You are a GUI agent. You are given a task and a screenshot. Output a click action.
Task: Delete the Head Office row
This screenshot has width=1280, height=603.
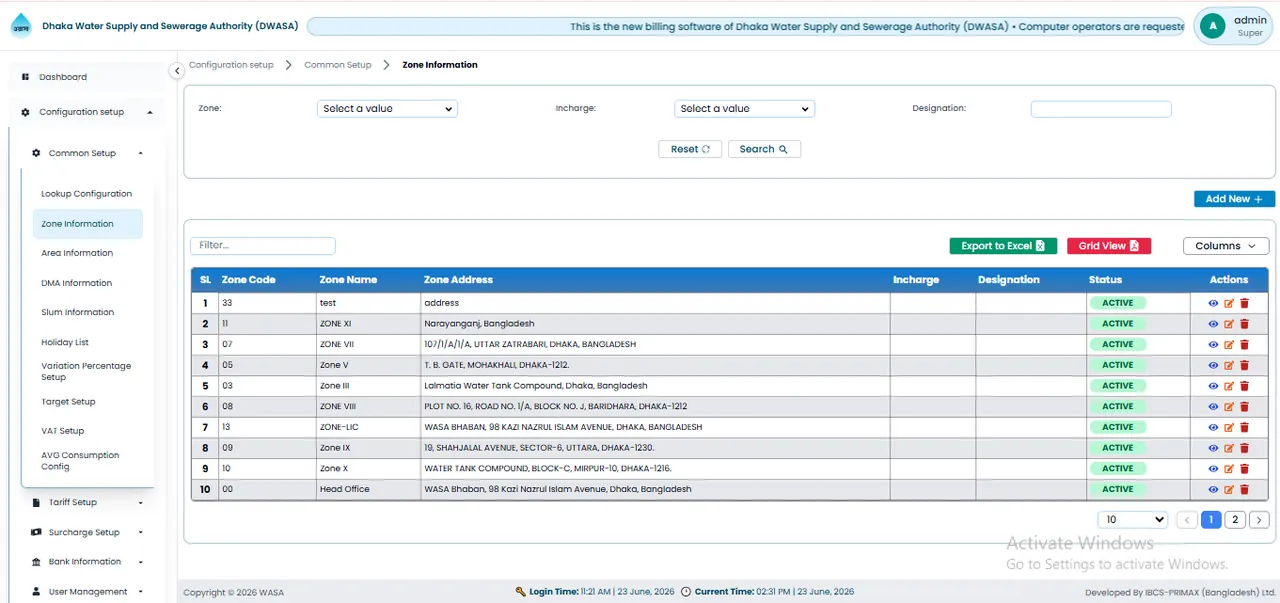click(x=1245, y=489)
